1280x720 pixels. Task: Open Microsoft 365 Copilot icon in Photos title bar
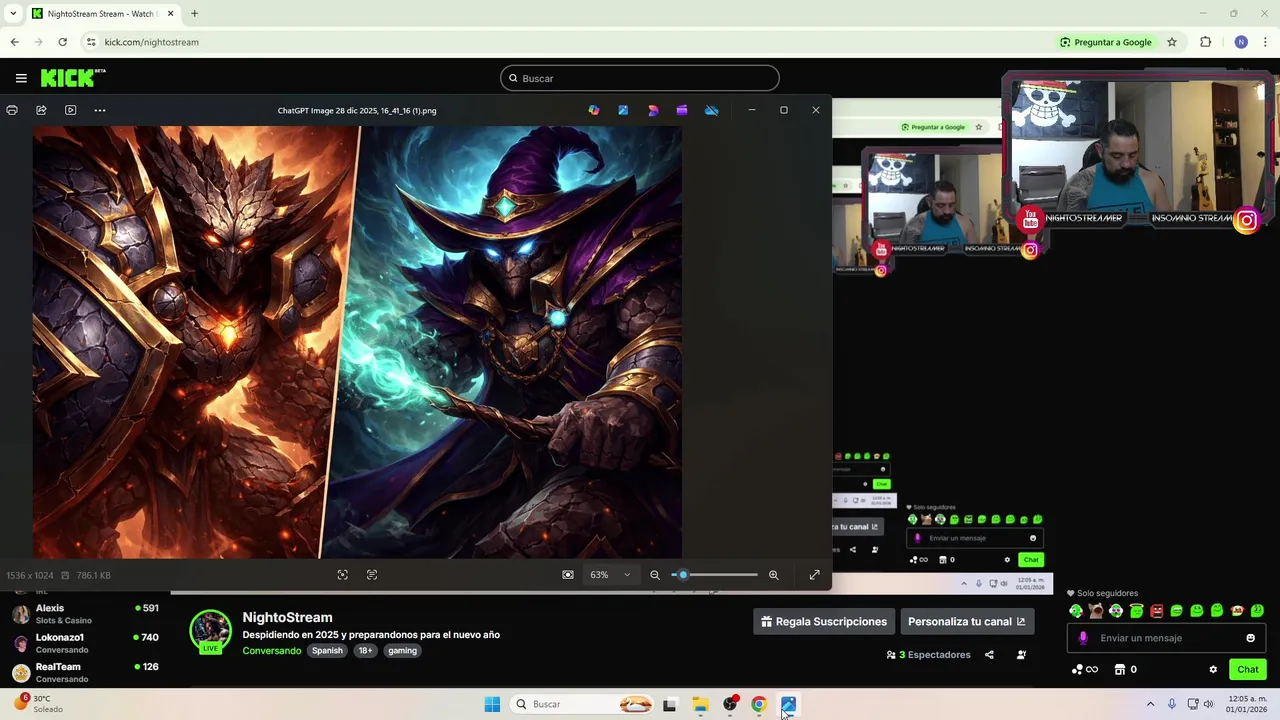coord(594,110)
